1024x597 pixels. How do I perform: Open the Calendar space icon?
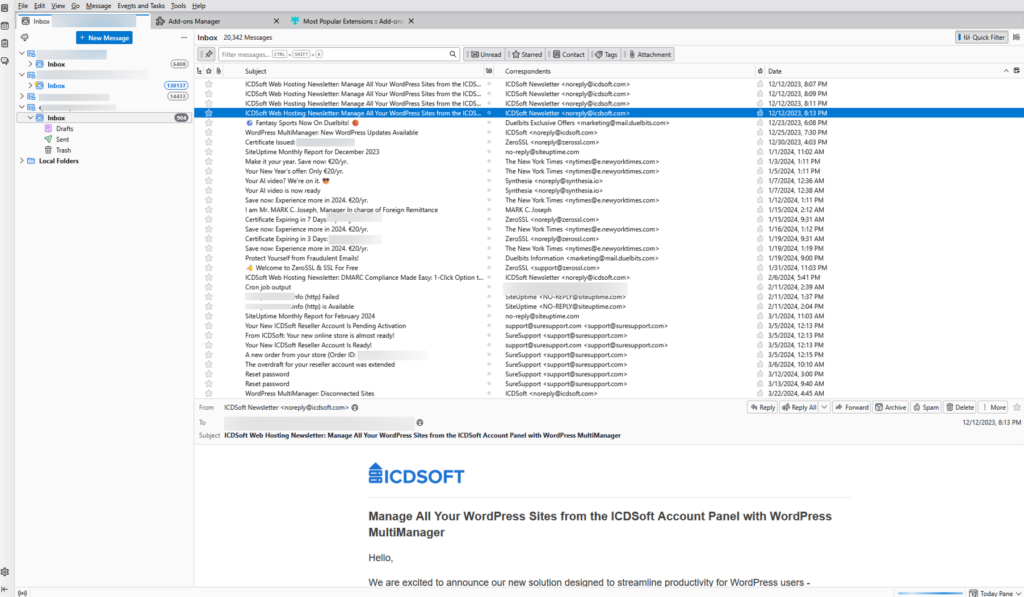tap(5, 26)
